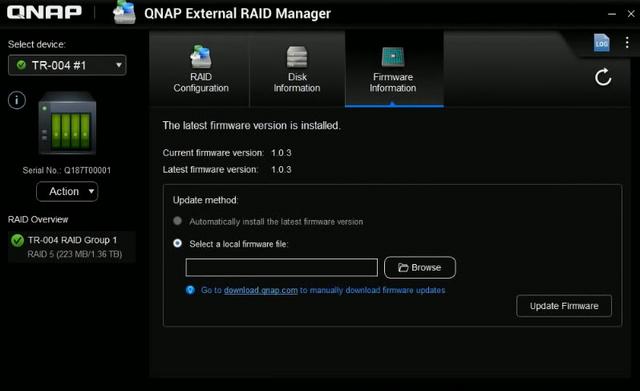Click the latest firmware version 1.0.3 value

pos(281,169)
